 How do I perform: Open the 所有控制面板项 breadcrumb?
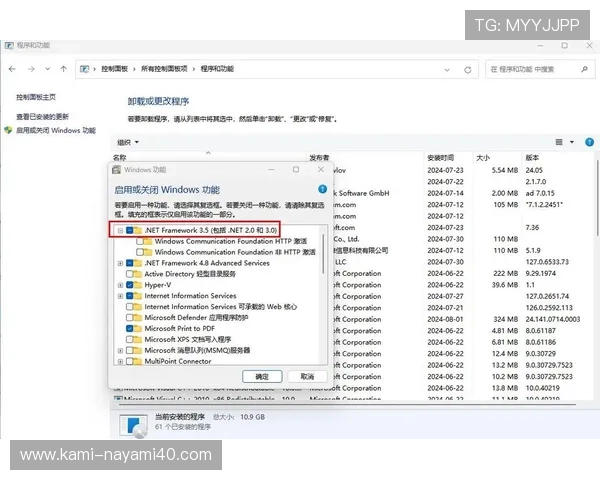[164, 69]
